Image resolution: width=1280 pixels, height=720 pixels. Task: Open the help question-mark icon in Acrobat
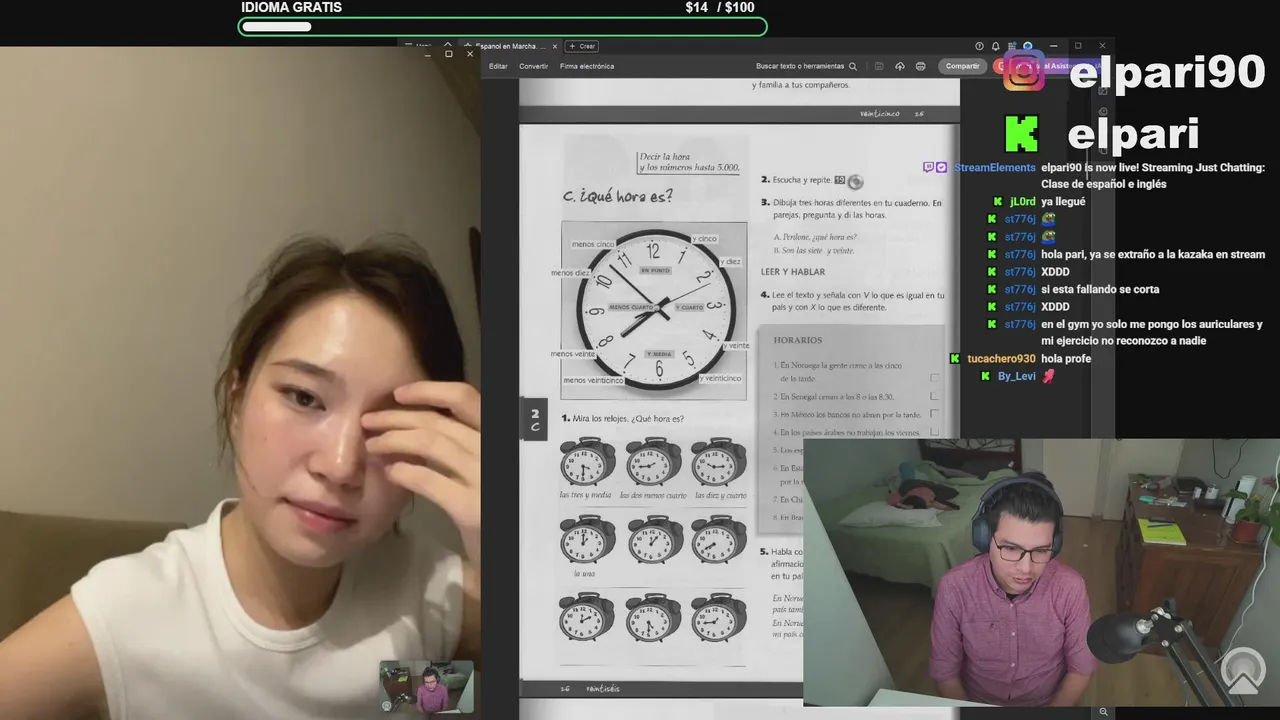pos(979,46)
